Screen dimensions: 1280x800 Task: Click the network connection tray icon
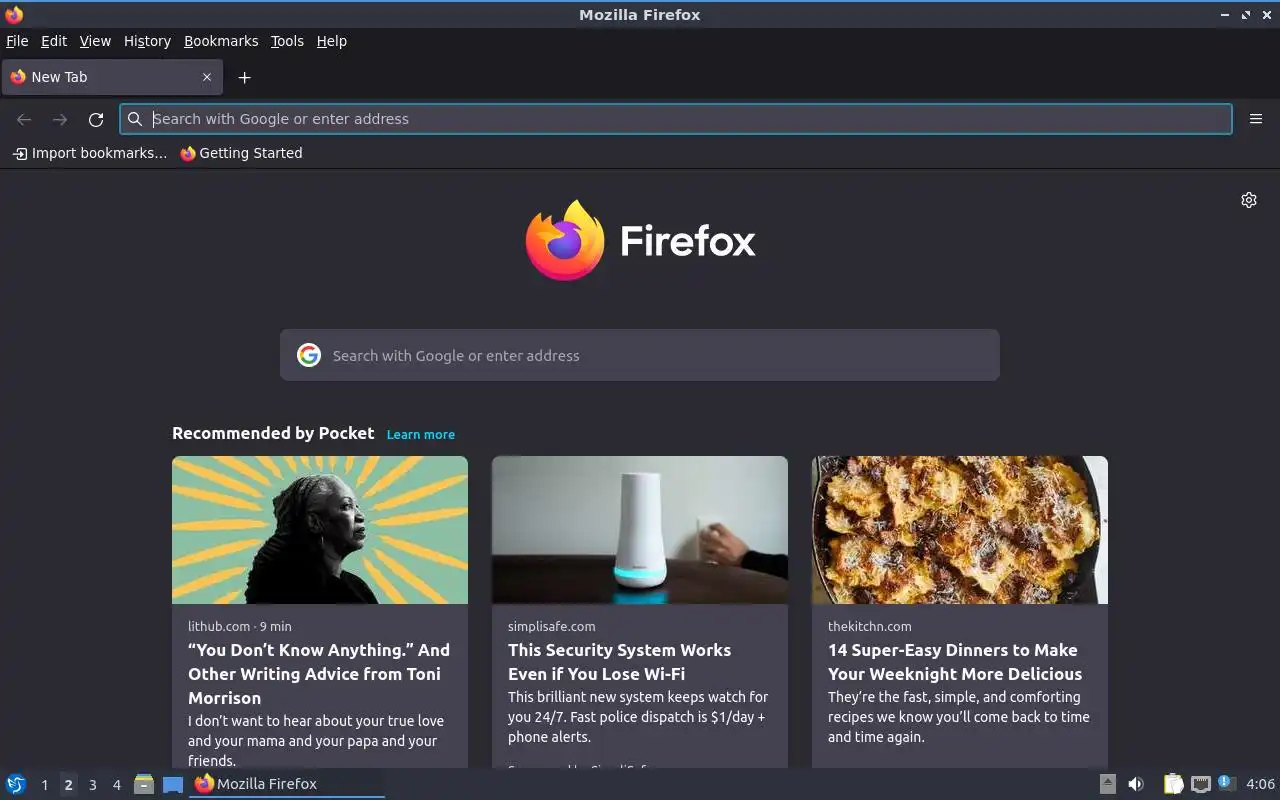point(1201,784)
